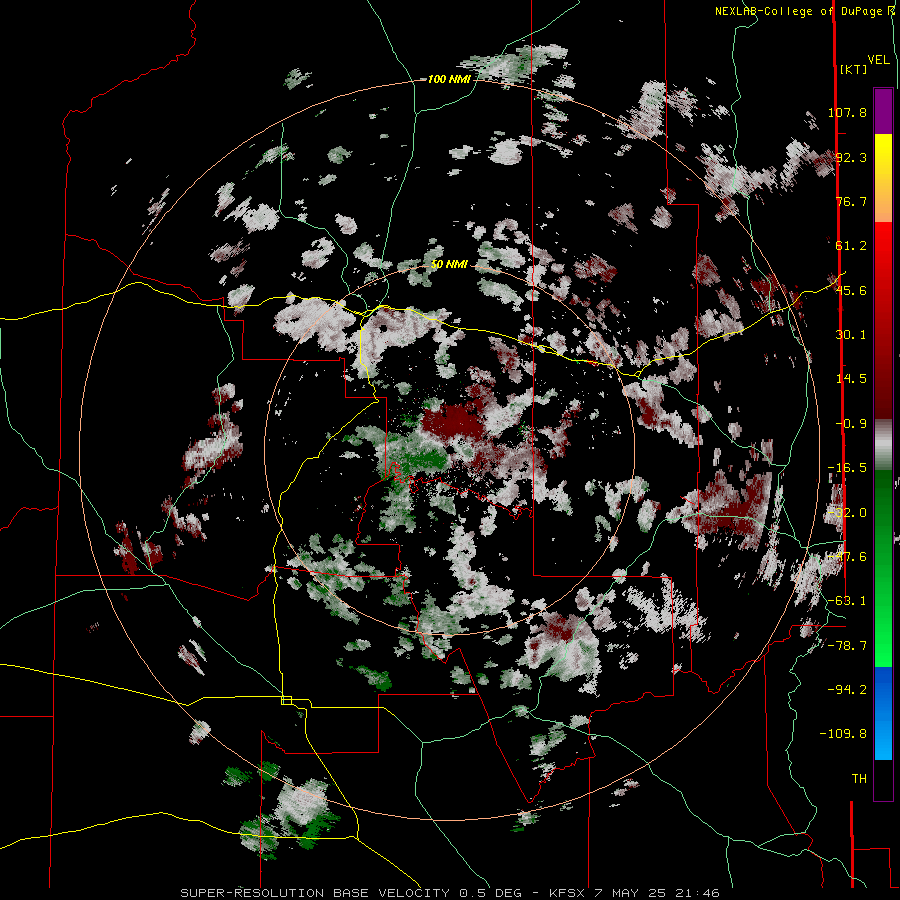Select the -109.8 legend value
Image resolution: width=900 pixels, height=900 pixels.
(843, 734)
